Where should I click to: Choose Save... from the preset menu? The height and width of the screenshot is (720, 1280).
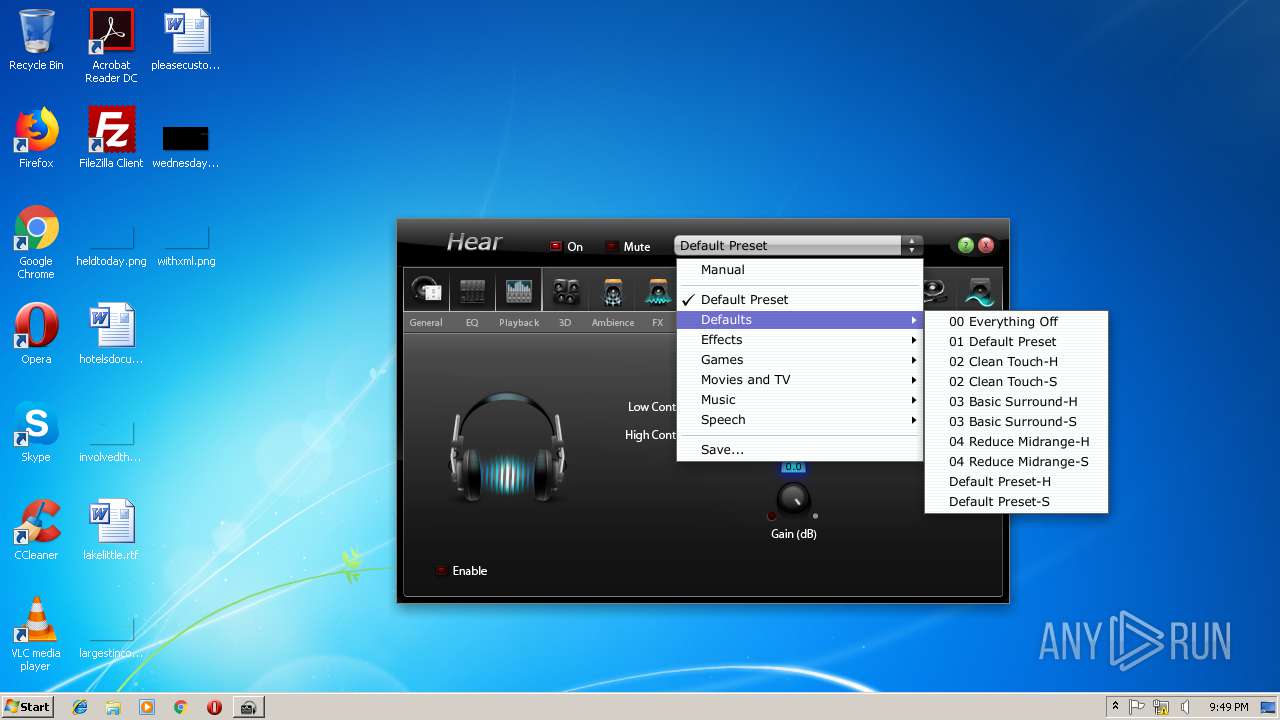[x=799, y=450]
